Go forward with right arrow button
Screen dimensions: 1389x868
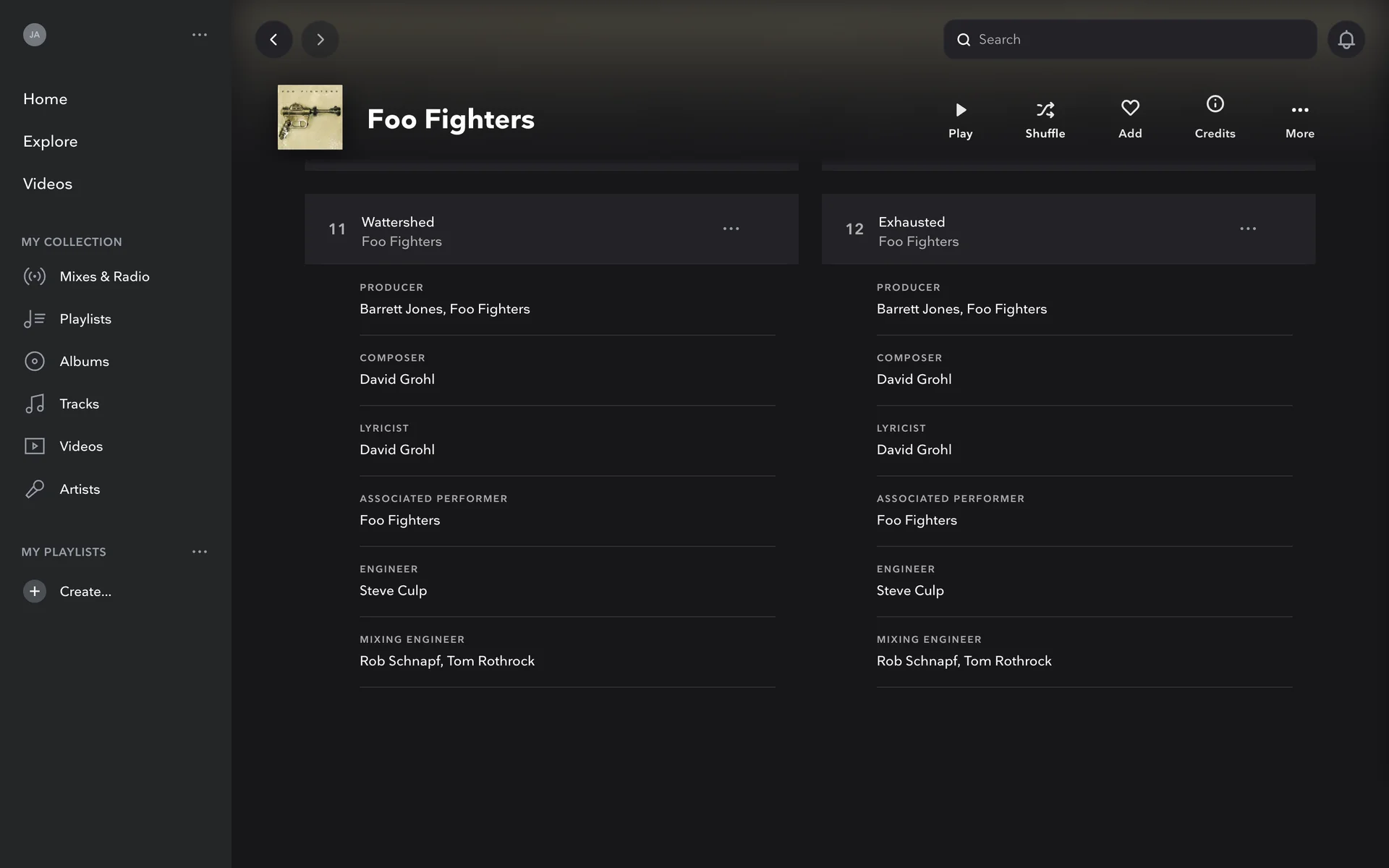click(320, 40)
